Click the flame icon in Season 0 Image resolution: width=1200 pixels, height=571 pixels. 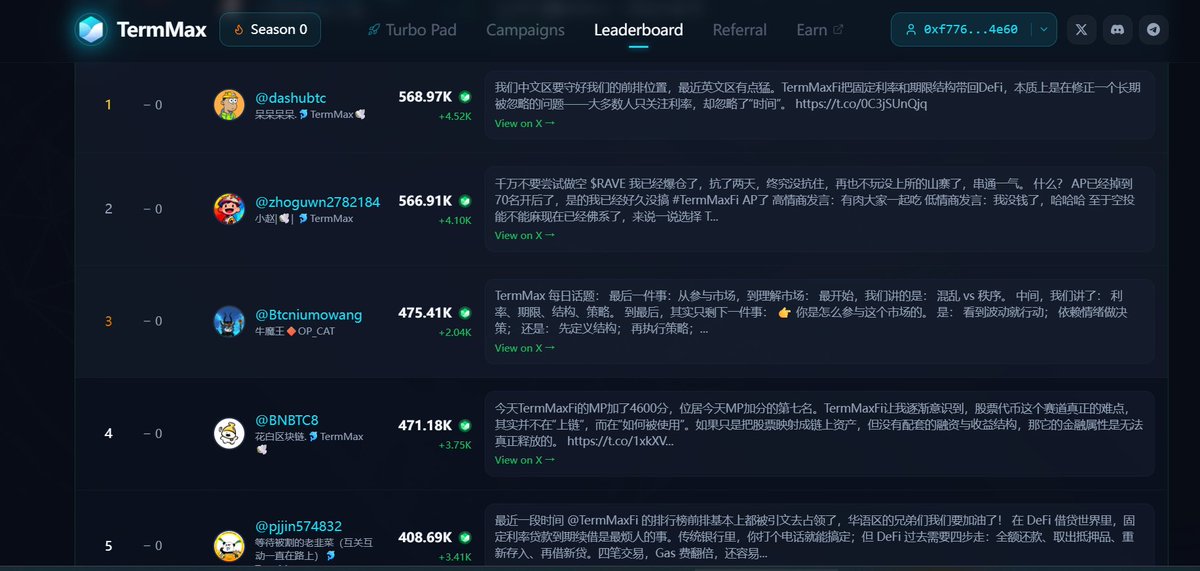[x=238, y=29]
